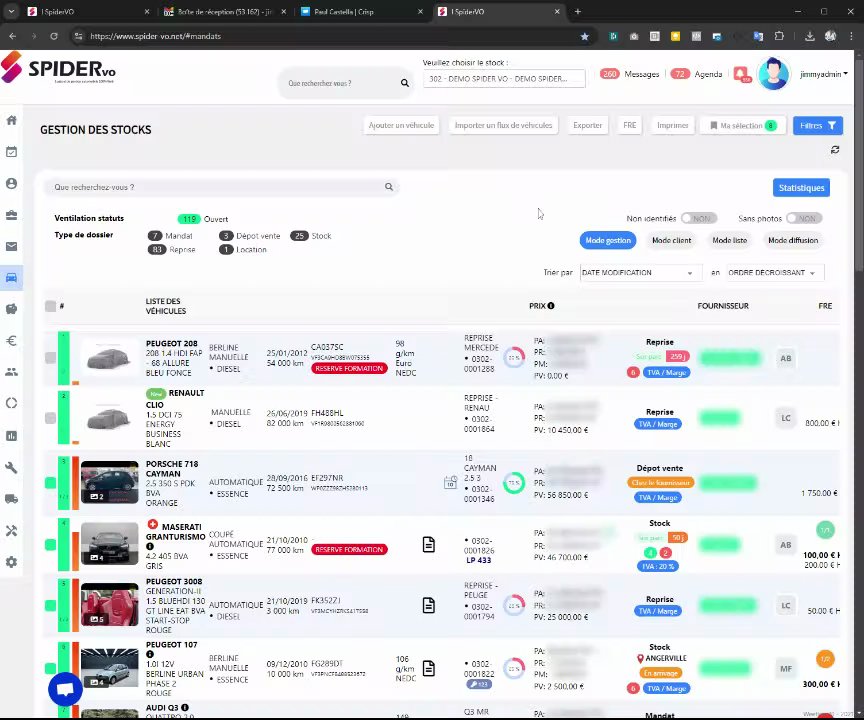The width and height of the screenshot is (864, 720).
Task: Toggle the Sans photos switch
Action: click(x=804, y=219)
